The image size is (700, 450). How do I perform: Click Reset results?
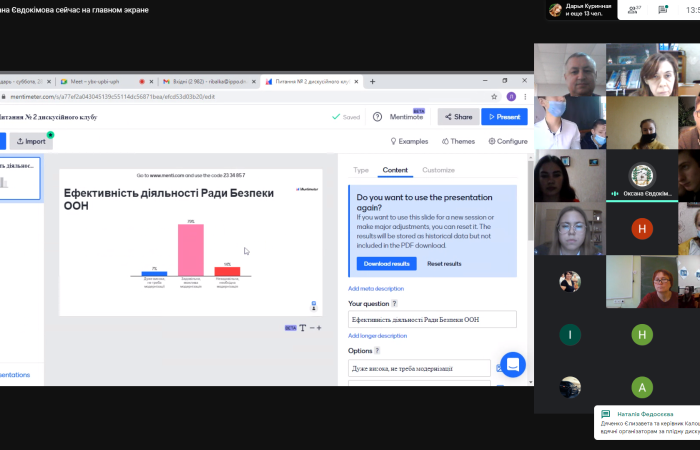coord(444,263)
